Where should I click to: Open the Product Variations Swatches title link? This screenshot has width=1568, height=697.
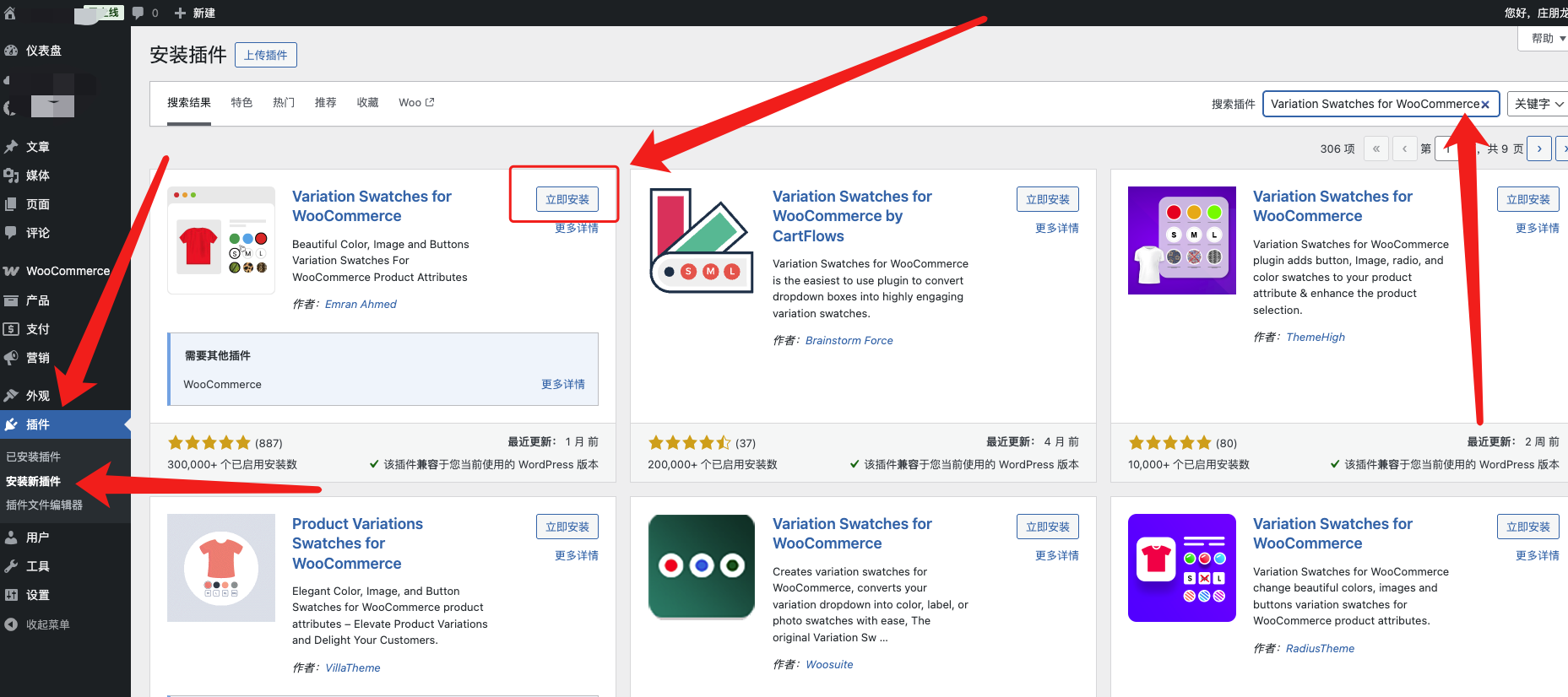[358, 543]
